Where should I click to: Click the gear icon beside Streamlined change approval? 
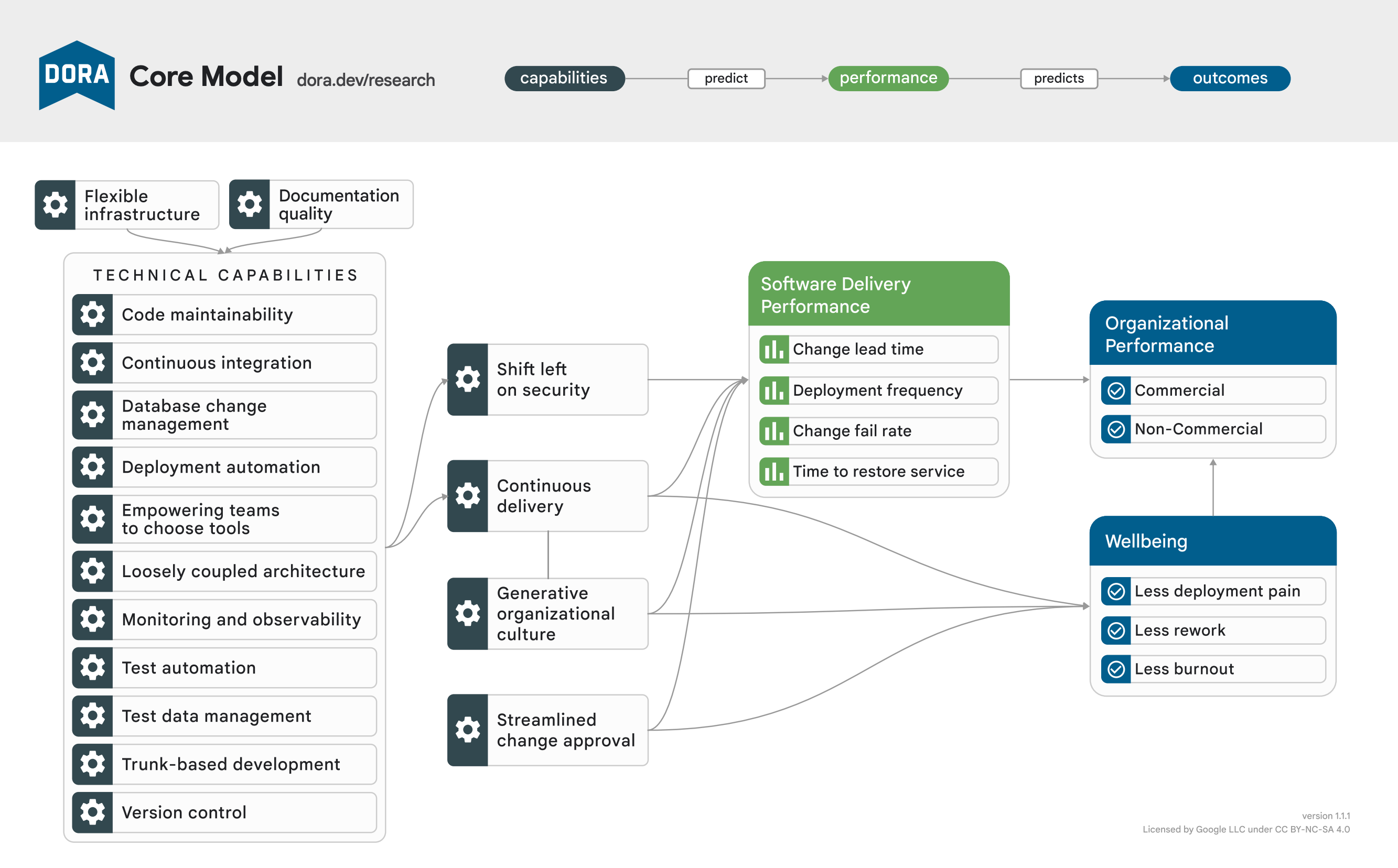pos(468,730)
